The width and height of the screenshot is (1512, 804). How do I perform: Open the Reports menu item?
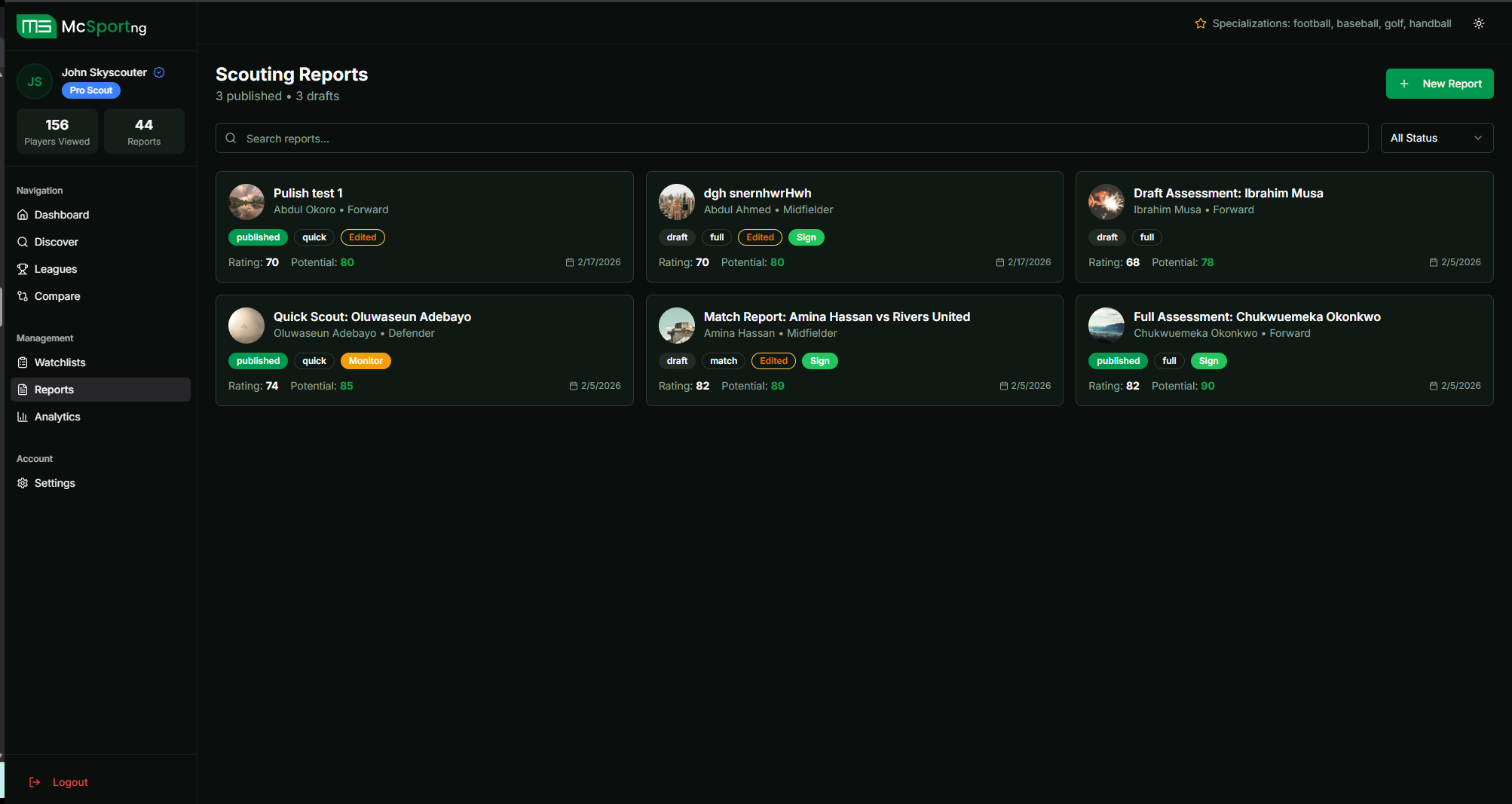pyautogui.click(x=54, y=390)
